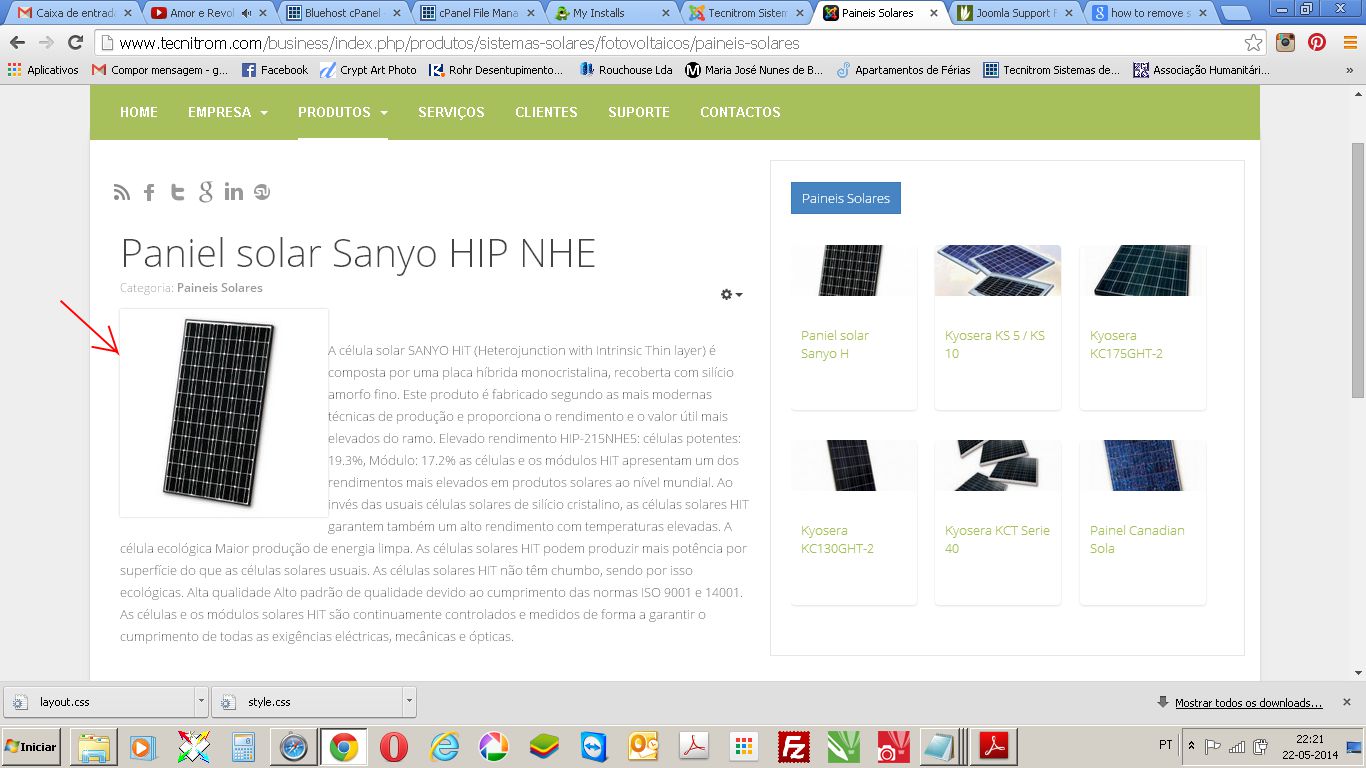Open the Crypt Art Photo bookmark
Image resolution: width=1366 pixels, height=768 pixels.
[x=368, y=70]
